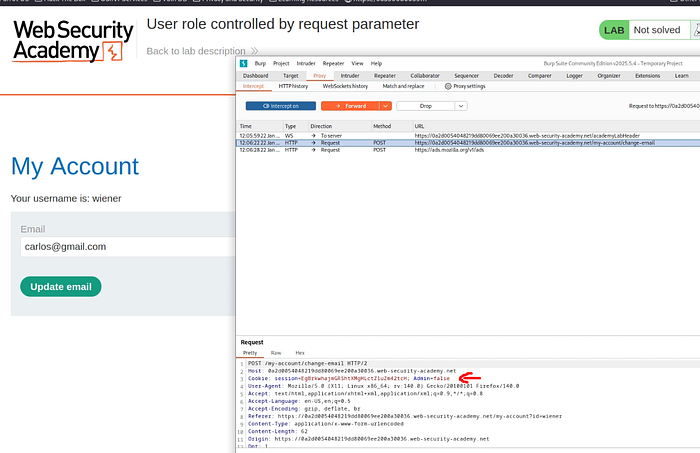Click the Proxy settings gear icon

tap(448, 86)
